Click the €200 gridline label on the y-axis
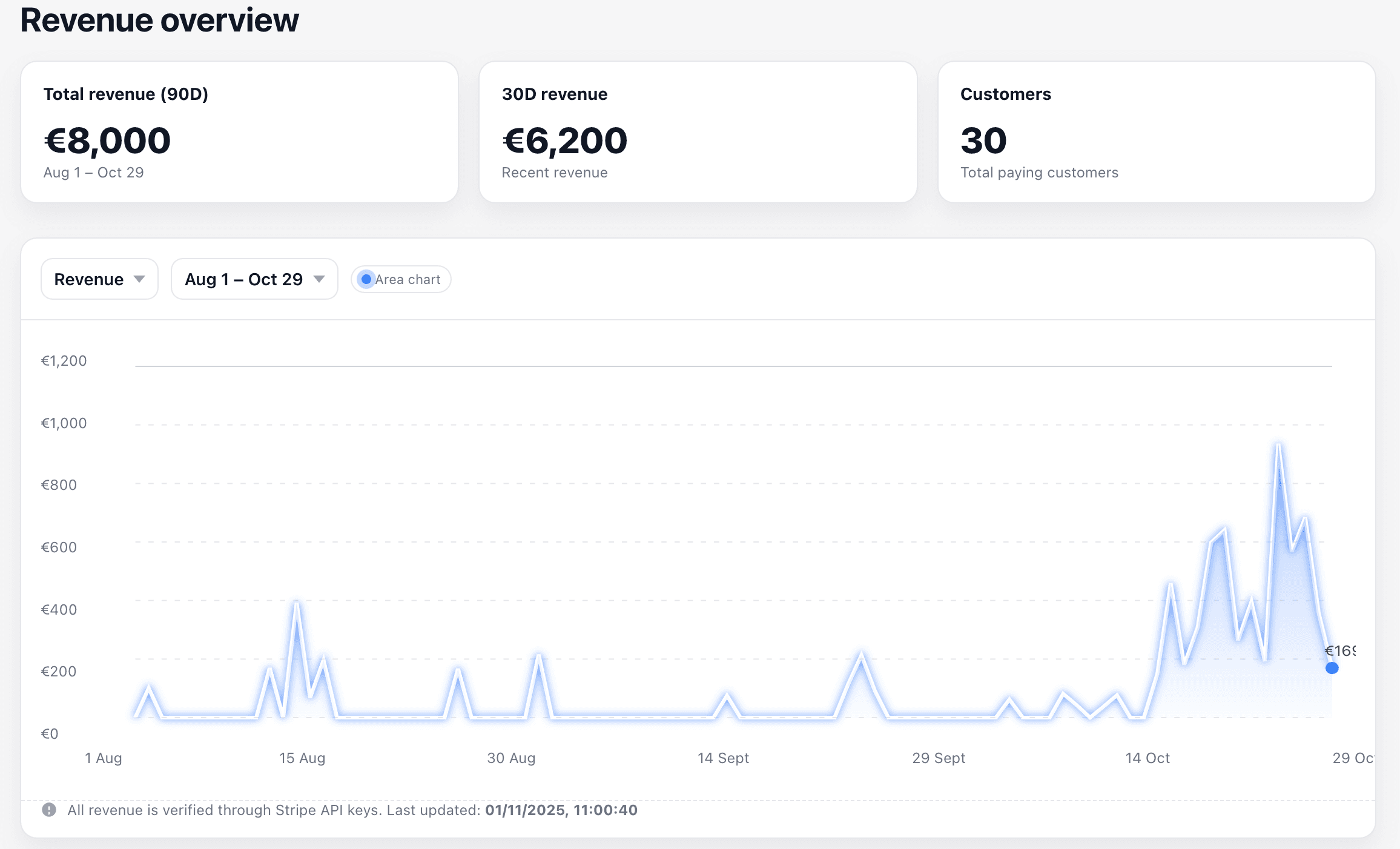 pos(59,671)
